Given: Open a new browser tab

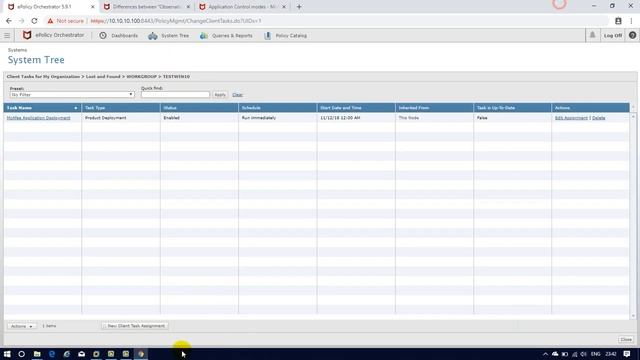Looking at the screenshot, I should pos(299,7).
